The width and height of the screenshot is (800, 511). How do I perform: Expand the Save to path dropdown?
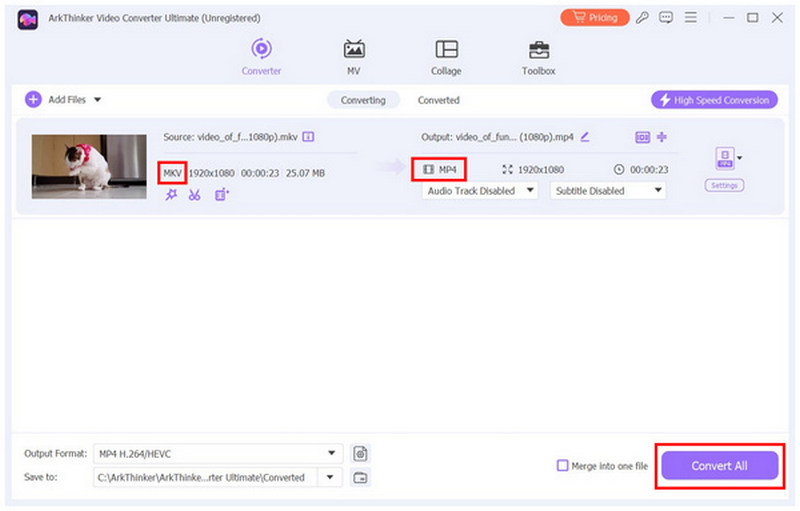tap(330, 477)
